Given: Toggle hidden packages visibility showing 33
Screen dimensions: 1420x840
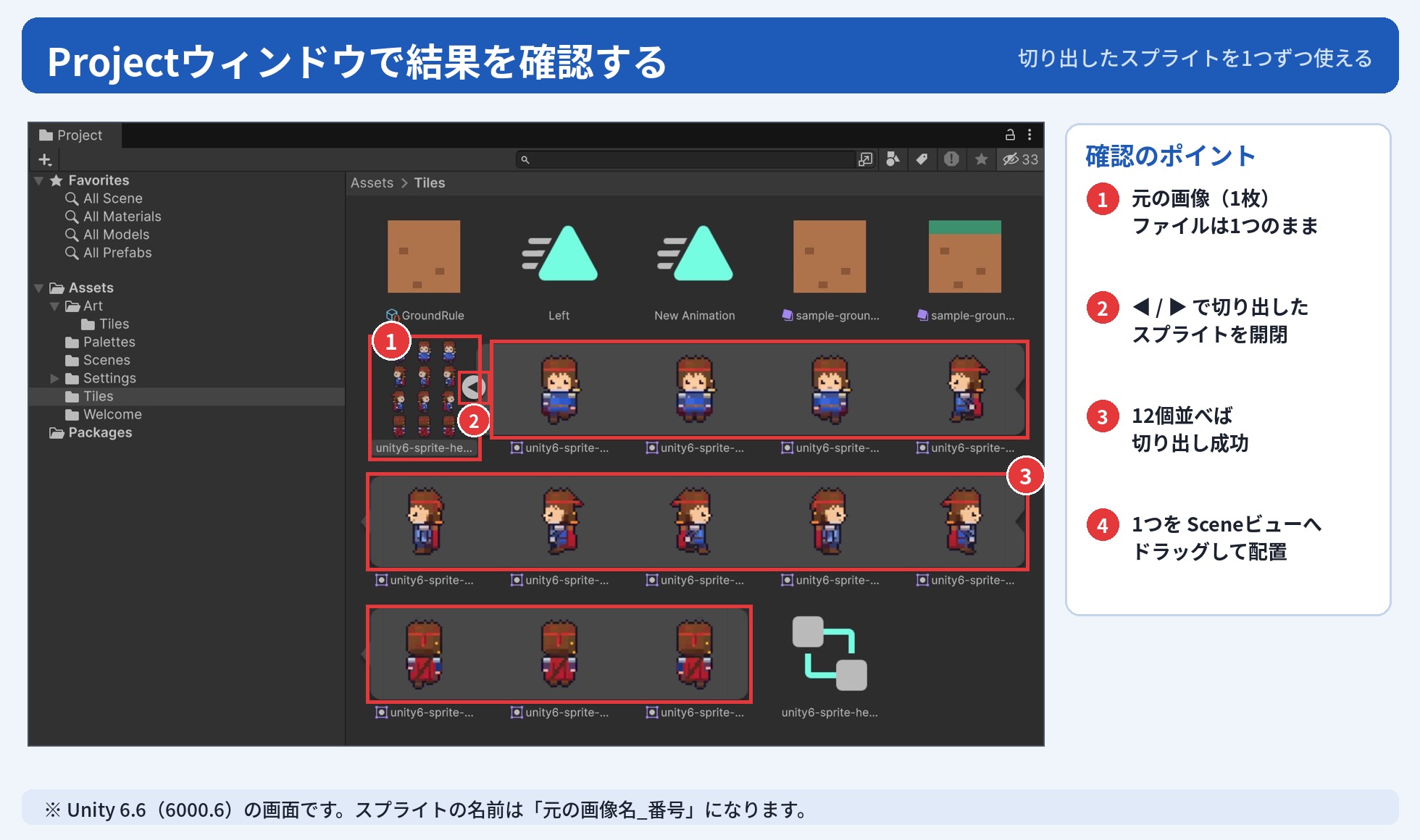Looking at the screenshot, I should coord(1020,159).
